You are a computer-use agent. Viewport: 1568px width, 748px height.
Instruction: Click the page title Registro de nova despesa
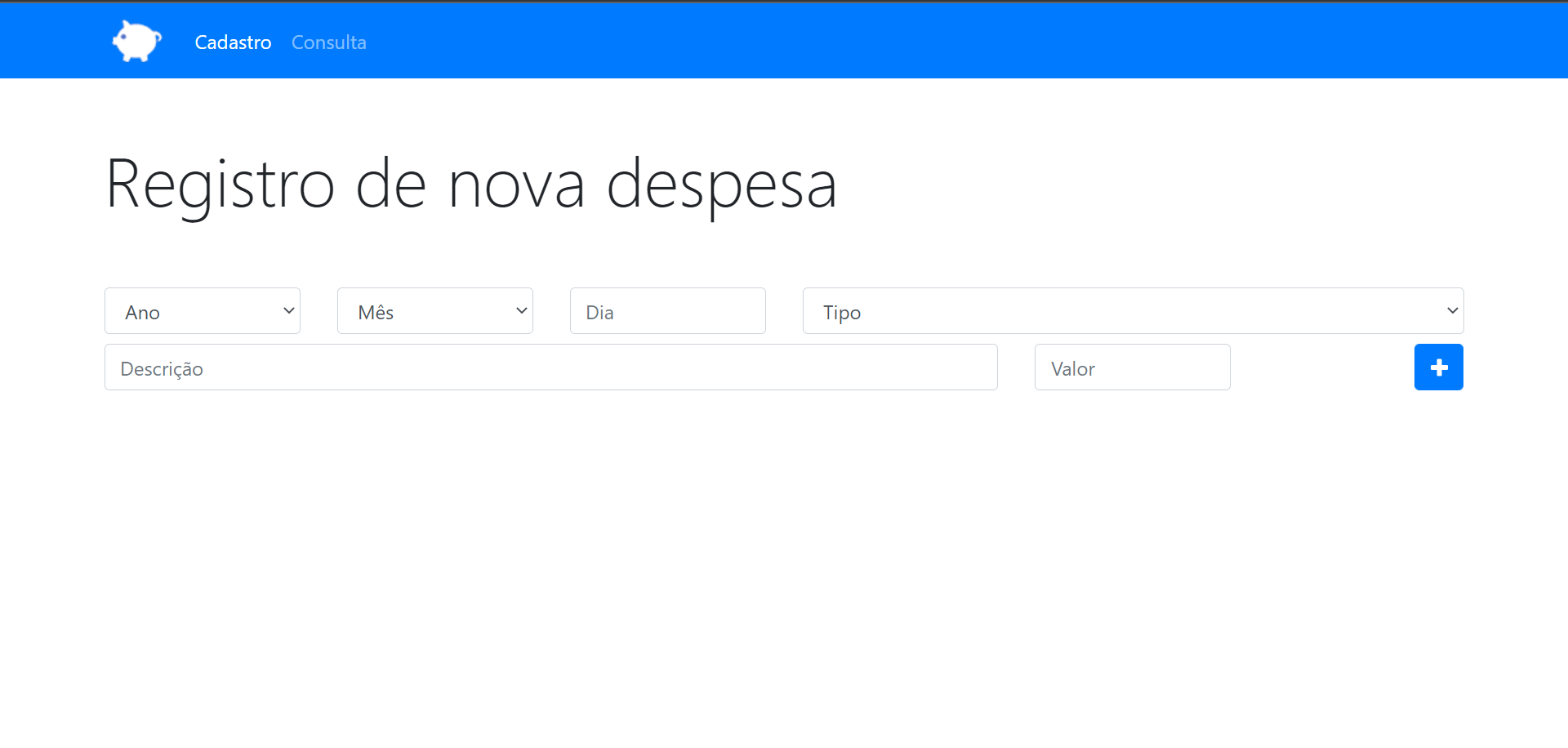(471, 184)
